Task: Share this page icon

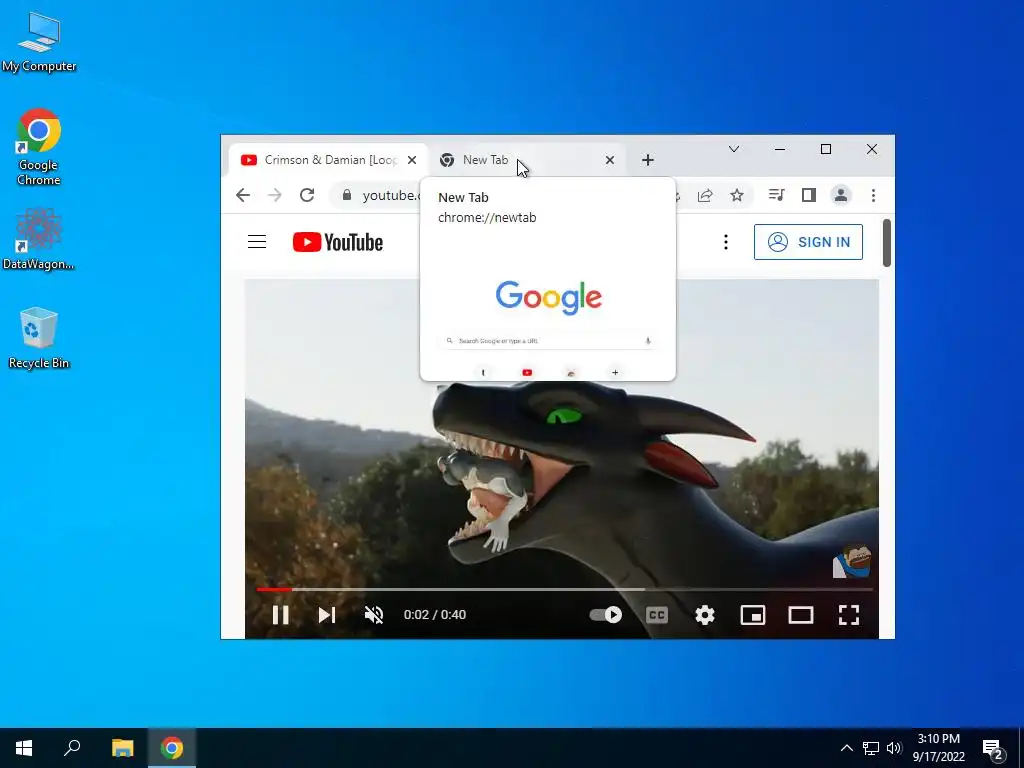Action: [x=705, y=195]
